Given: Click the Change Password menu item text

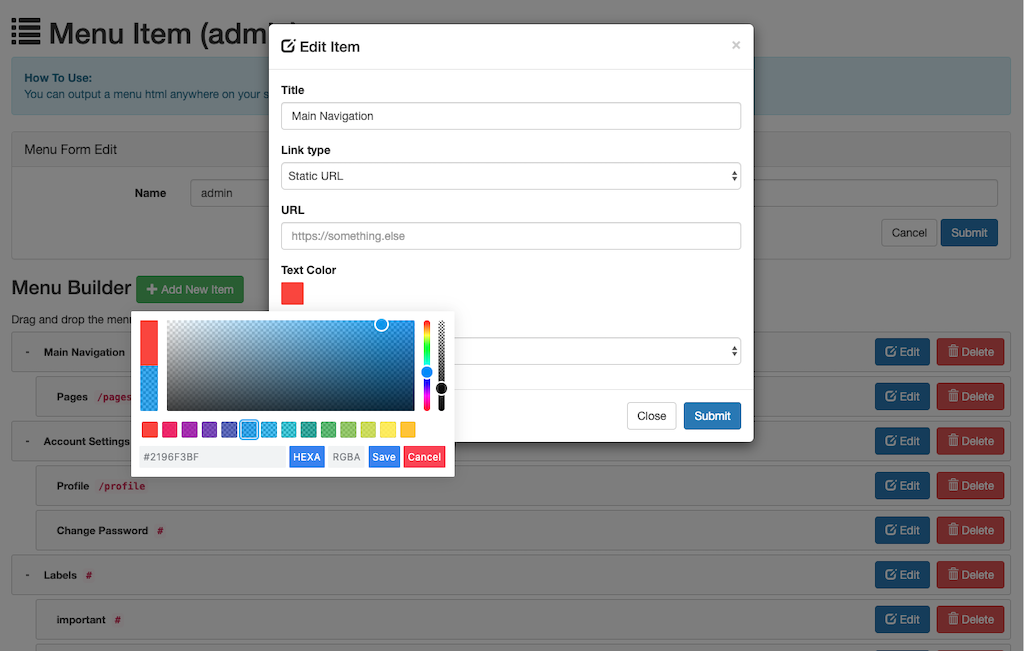Looking at the screenshot, I should tap(102, 531).
